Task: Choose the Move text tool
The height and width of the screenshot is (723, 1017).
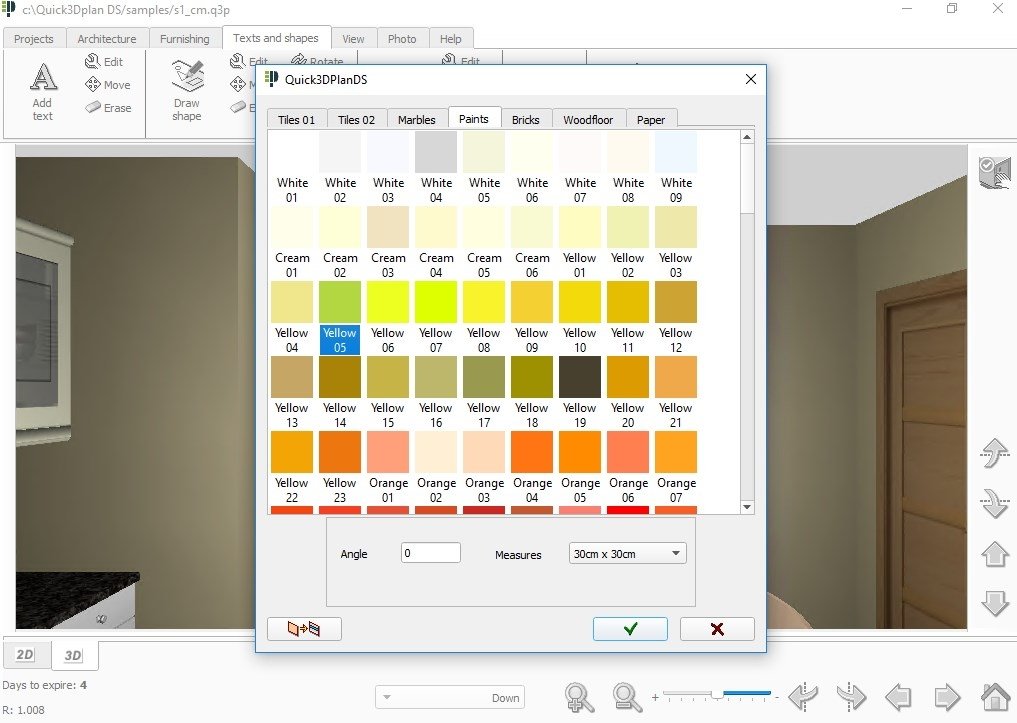Action: [x=108, y=85]
